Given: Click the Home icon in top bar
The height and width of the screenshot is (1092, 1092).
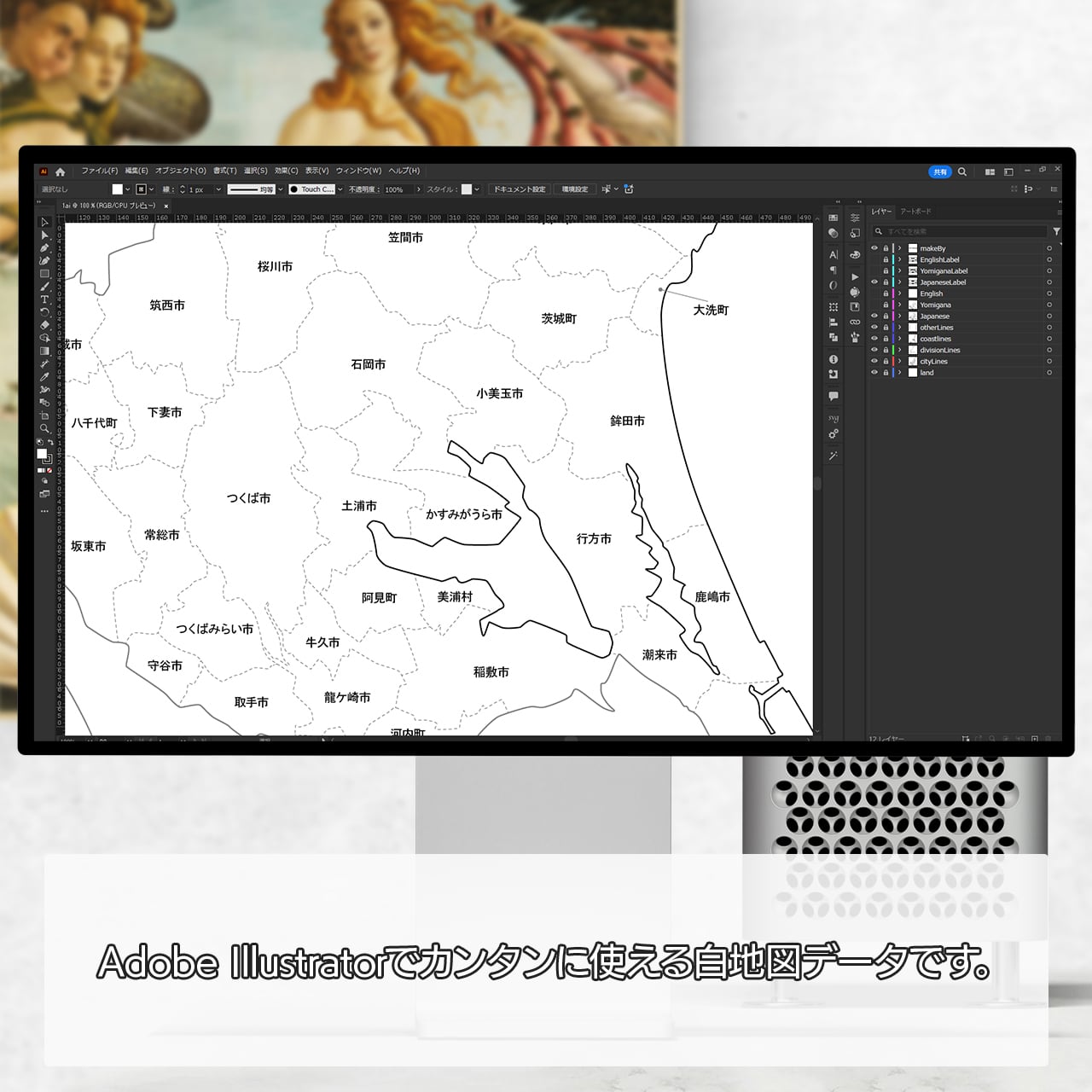Looking at the screenshot, I should (60, 171).
